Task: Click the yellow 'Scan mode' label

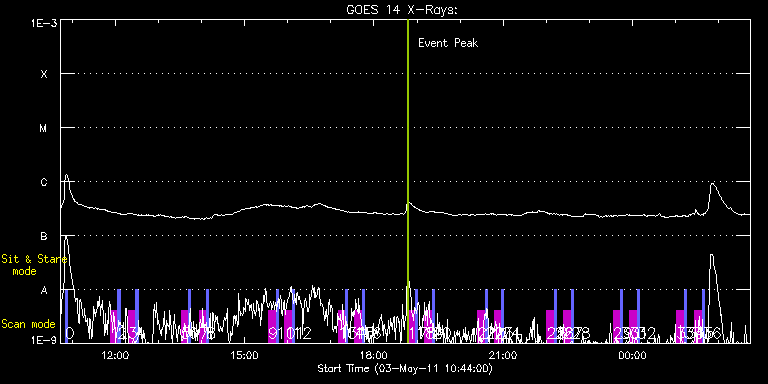Action: coord(28,324)
